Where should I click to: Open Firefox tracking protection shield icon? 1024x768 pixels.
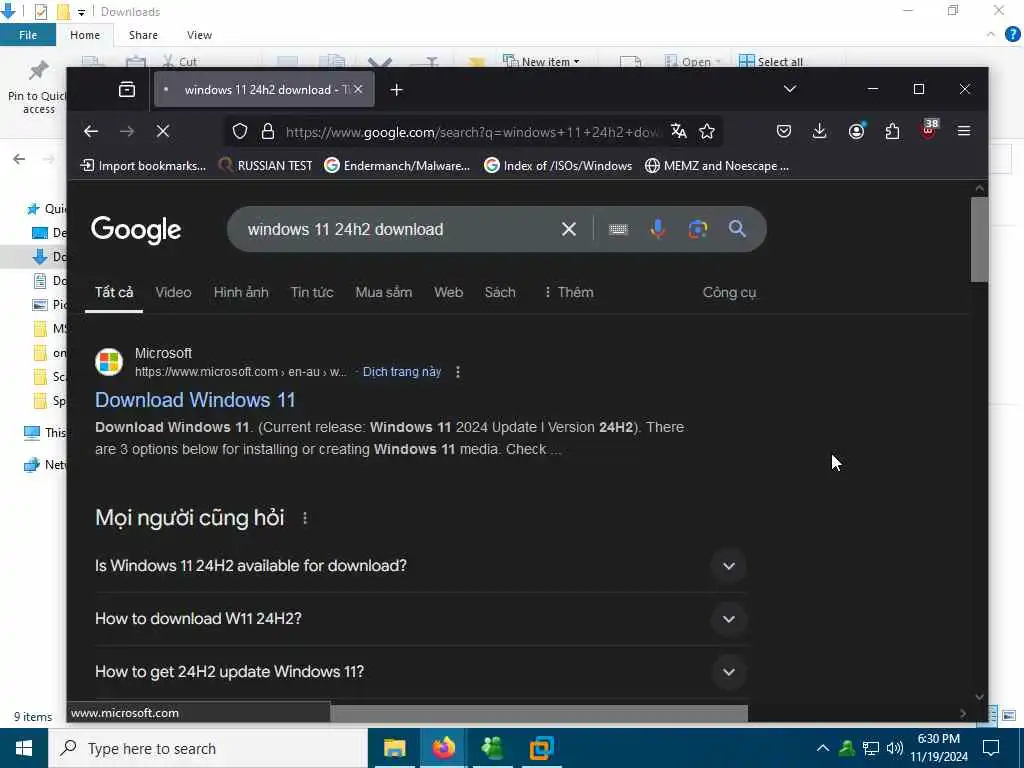[240, 131]
